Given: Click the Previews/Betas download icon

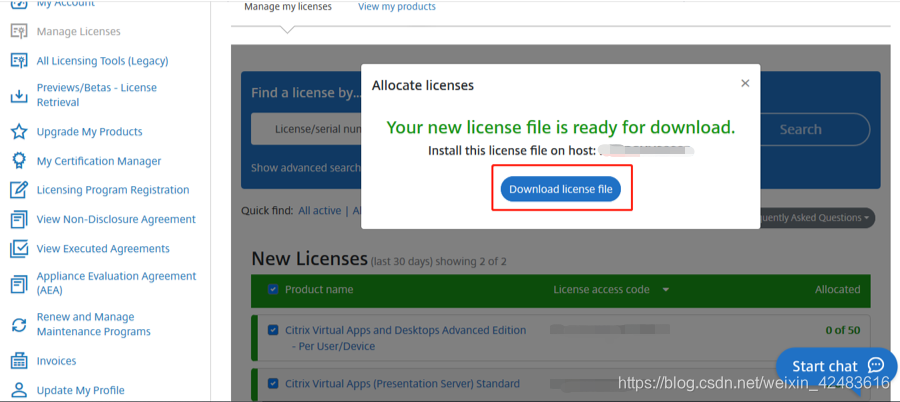Looking at the screenshot, I should (18, 96).
